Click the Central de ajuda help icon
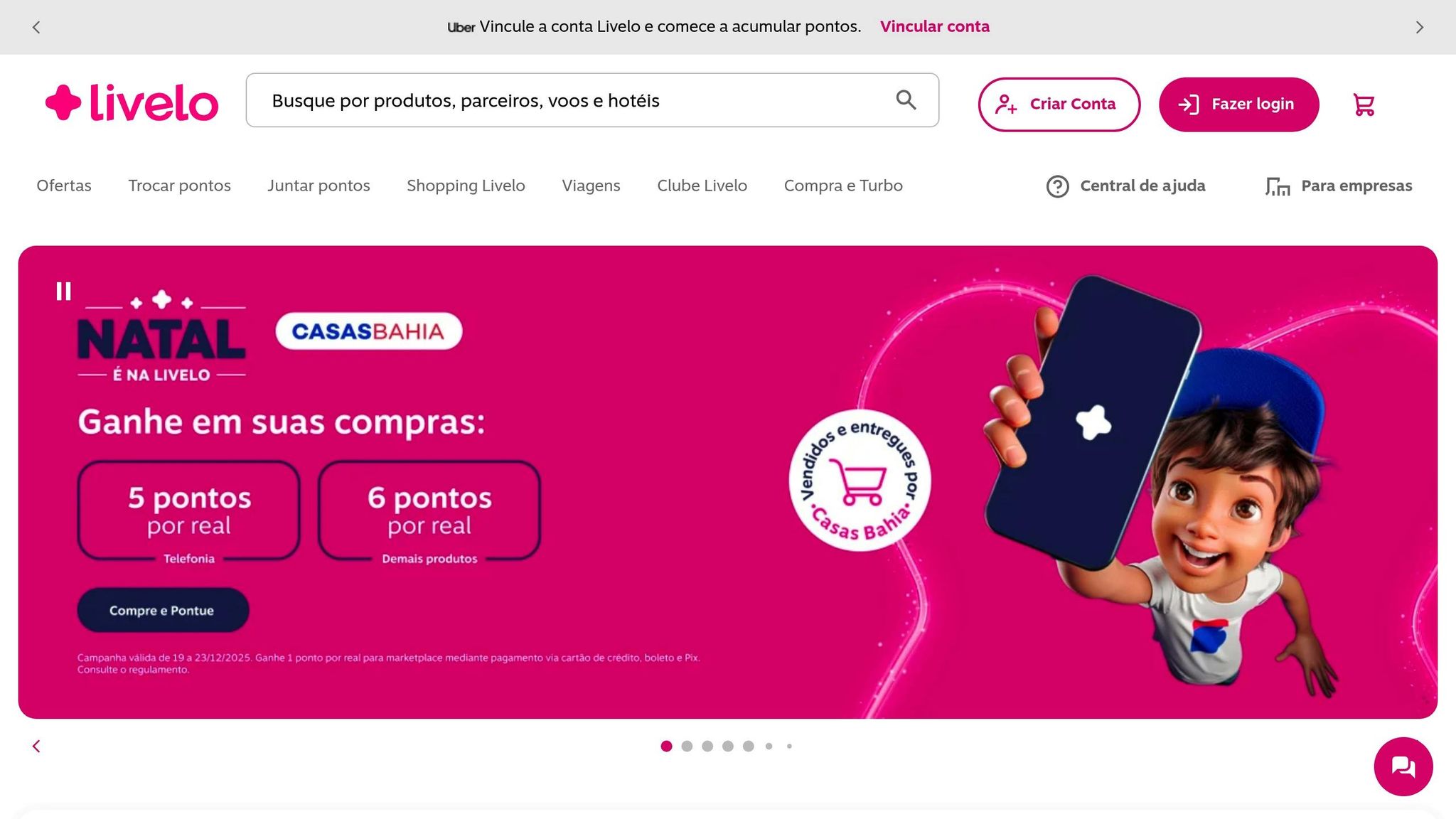 (x=1057, y=186)
